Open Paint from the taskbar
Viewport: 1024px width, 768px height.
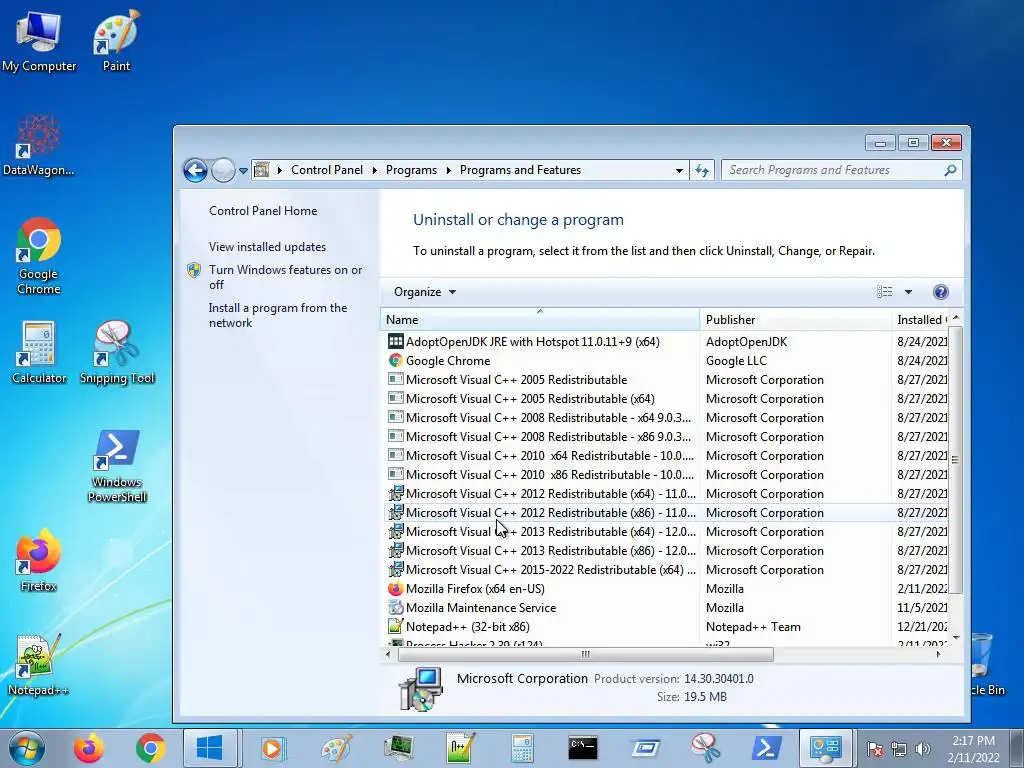(x=336, y=748)
